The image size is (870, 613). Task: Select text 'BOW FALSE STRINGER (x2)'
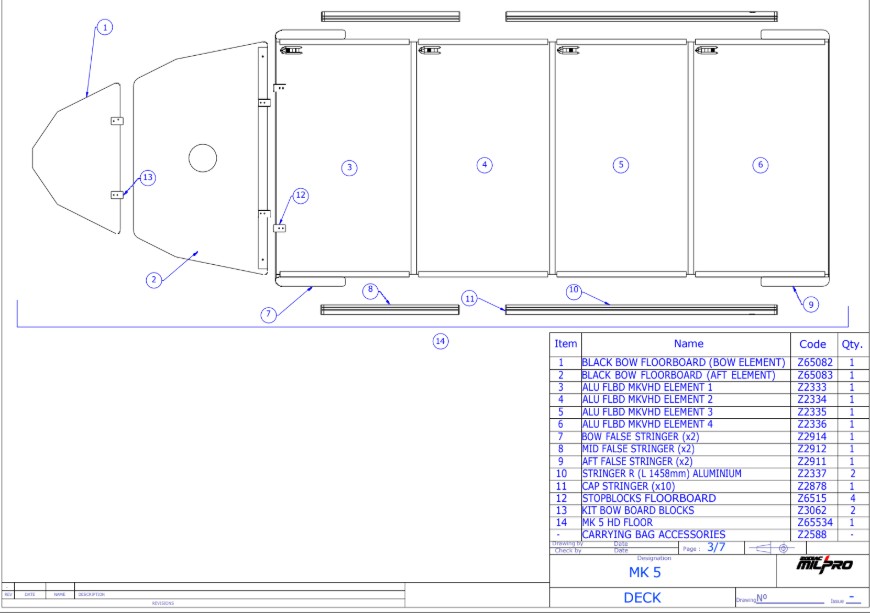click(640, 437)
